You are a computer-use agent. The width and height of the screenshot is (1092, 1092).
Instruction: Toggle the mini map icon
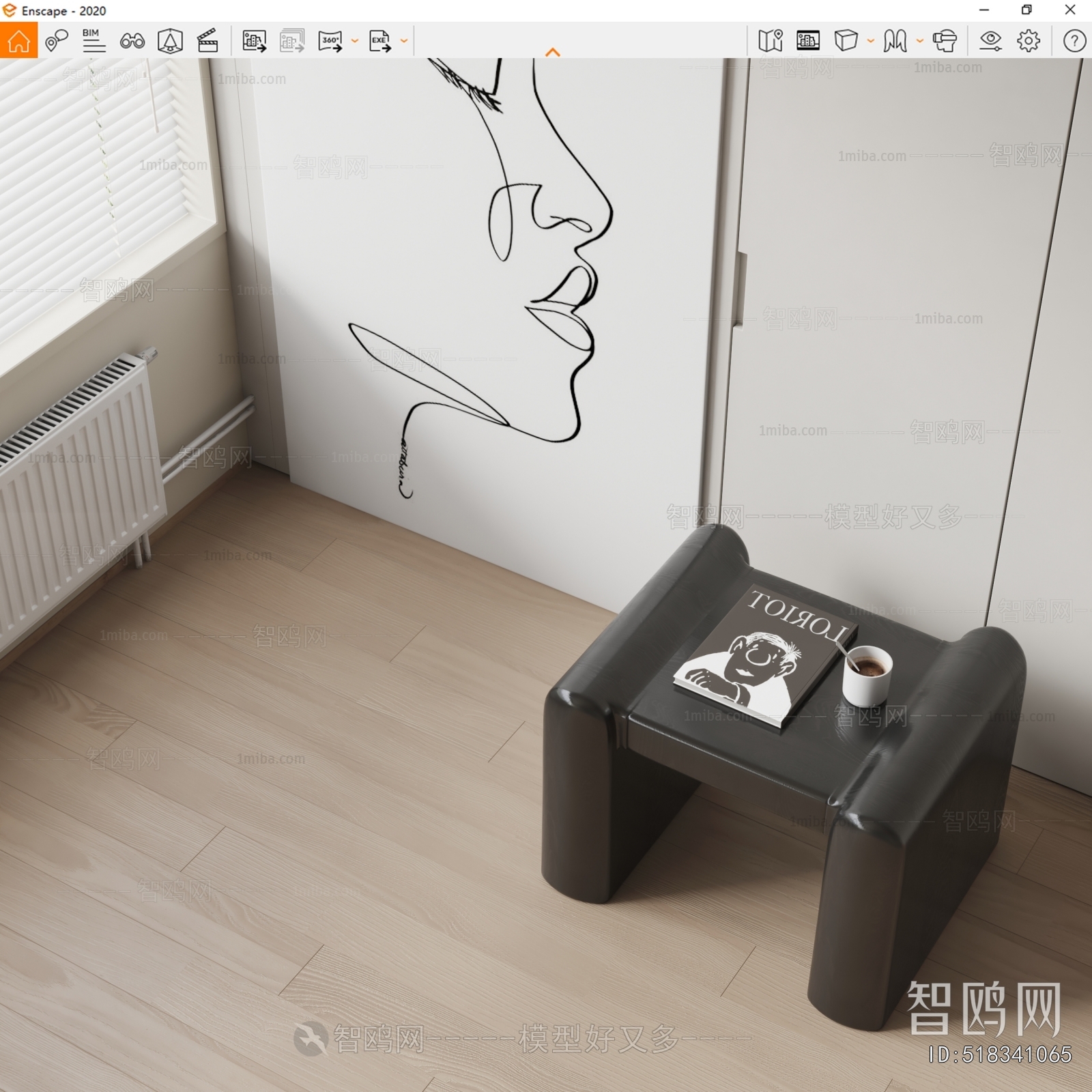(771, 41)
